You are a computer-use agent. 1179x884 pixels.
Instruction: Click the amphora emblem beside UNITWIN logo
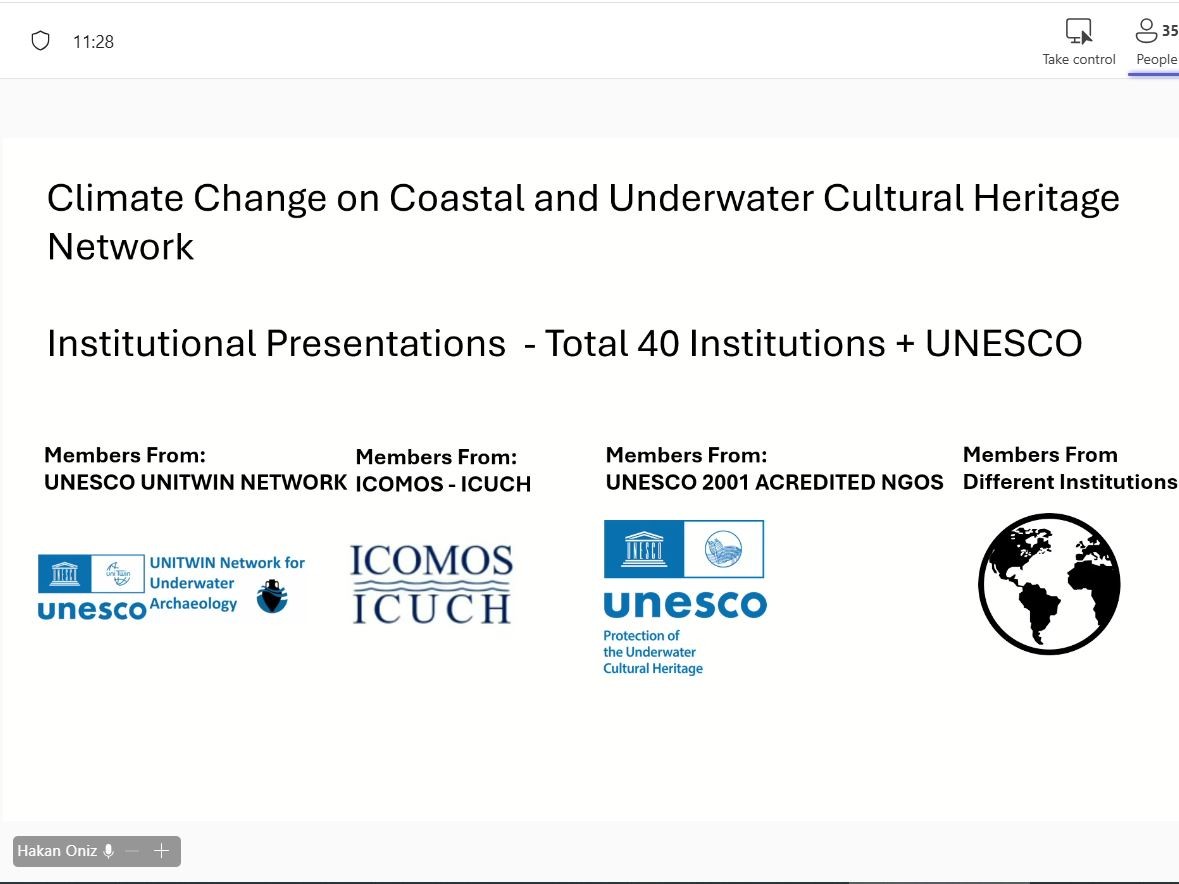(271, 596)
